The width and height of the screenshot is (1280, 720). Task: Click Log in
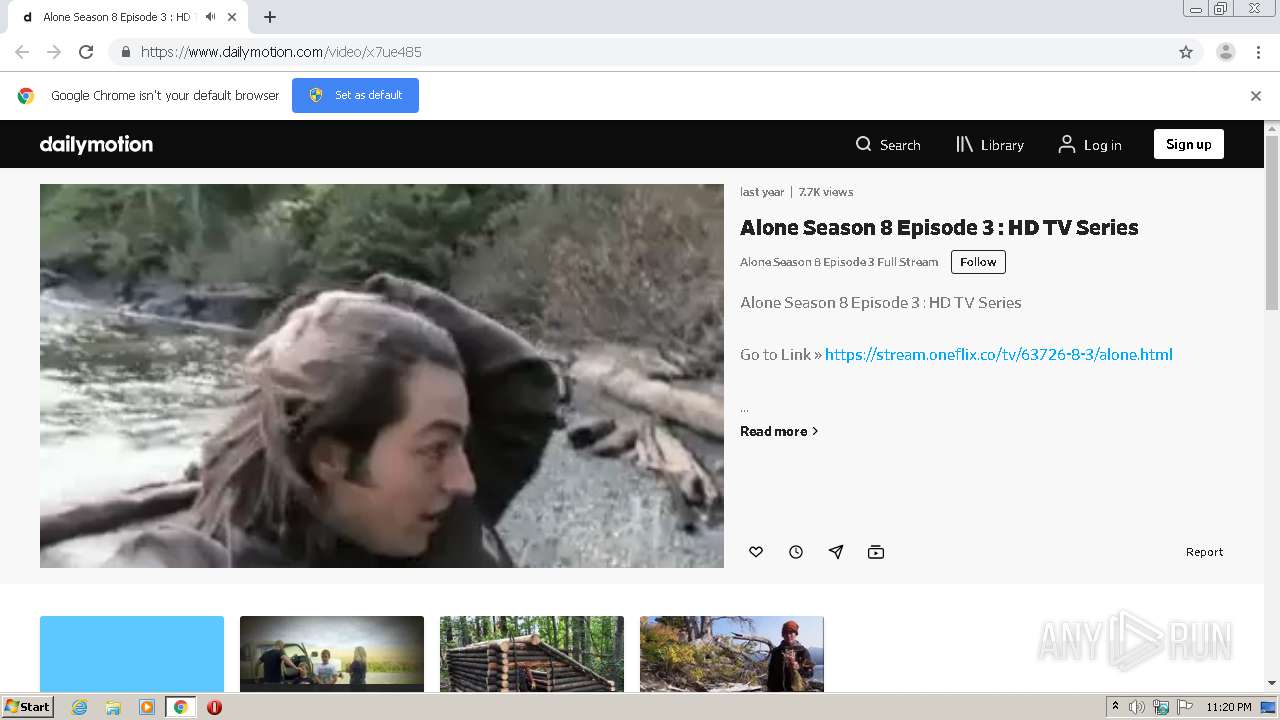pos(1090,144)
